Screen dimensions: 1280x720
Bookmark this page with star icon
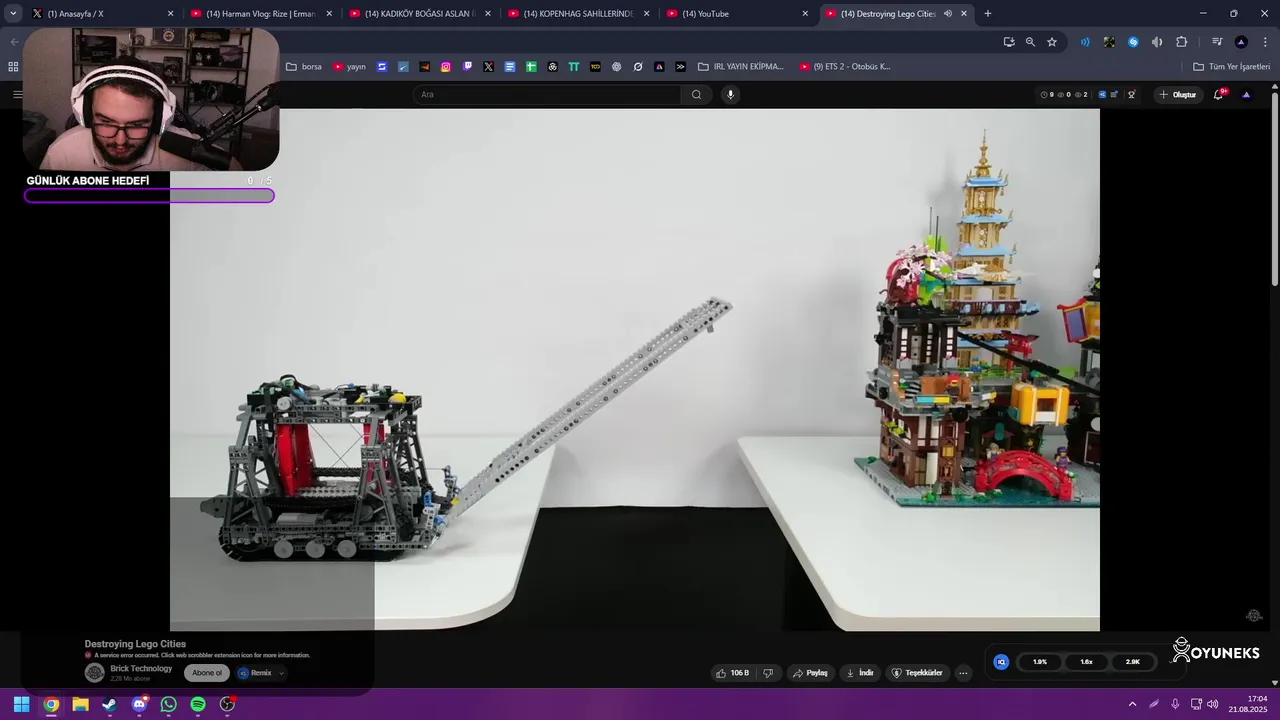[x=1052, y=42]
